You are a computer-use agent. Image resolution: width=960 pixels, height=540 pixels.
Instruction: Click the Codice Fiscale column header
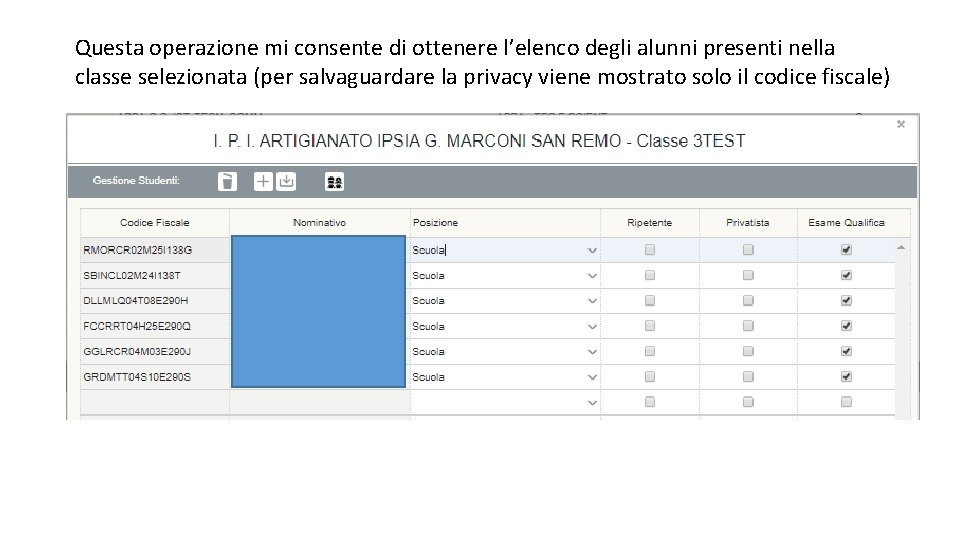pos(154,223)
